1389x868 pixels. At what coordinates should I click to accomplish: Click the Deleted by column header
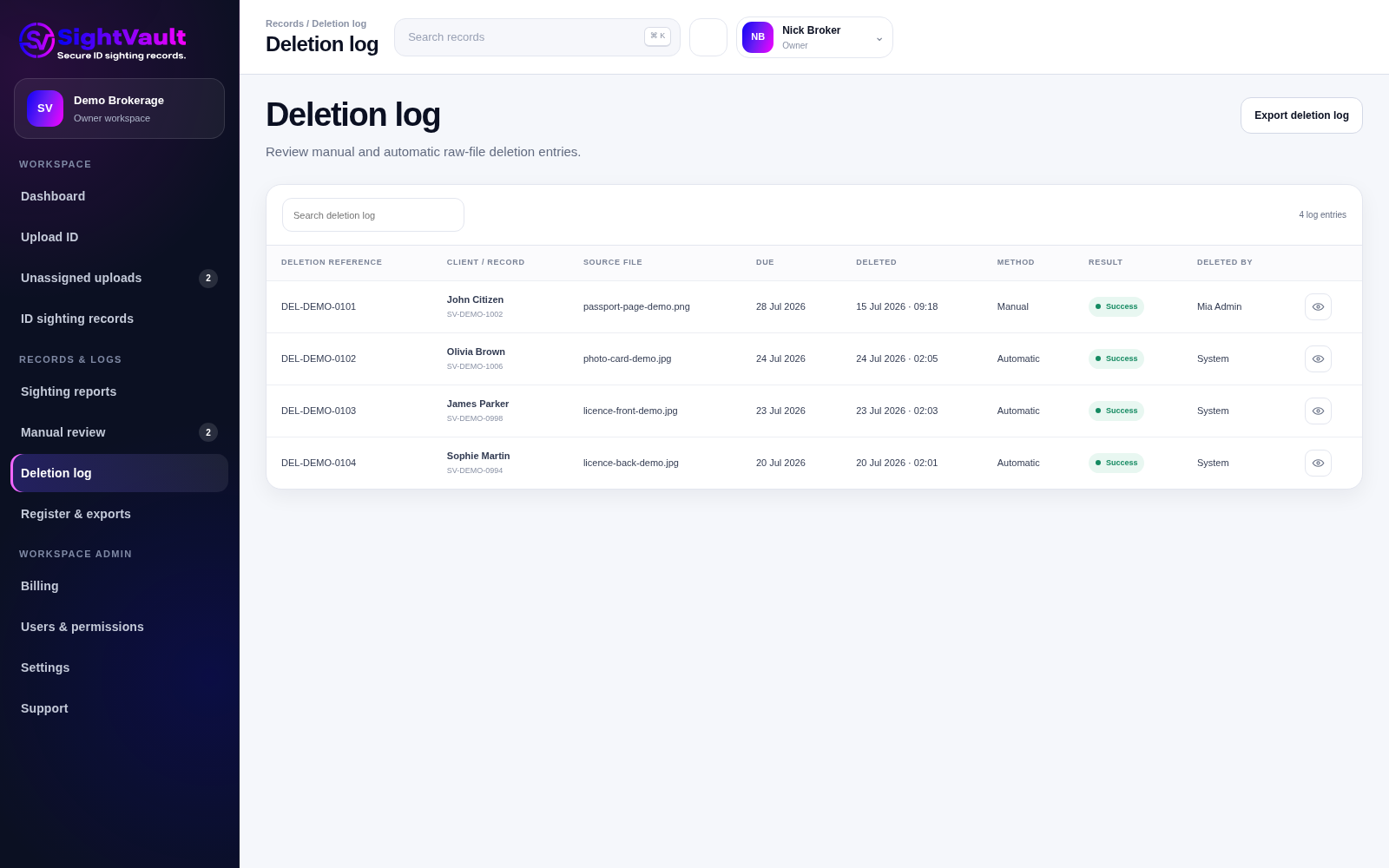pyautogui.click(x=1224, y=262)
